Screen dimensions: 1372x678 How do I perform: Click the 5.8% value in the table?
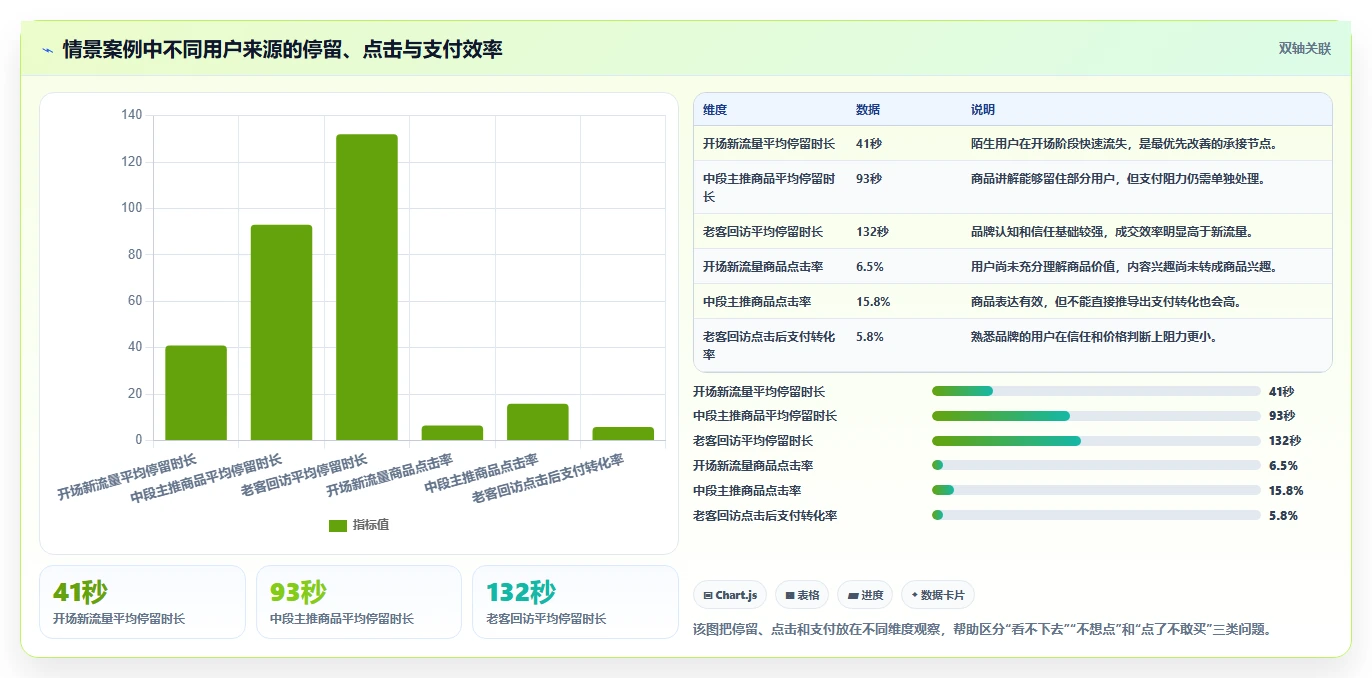(x=870, y=336)
